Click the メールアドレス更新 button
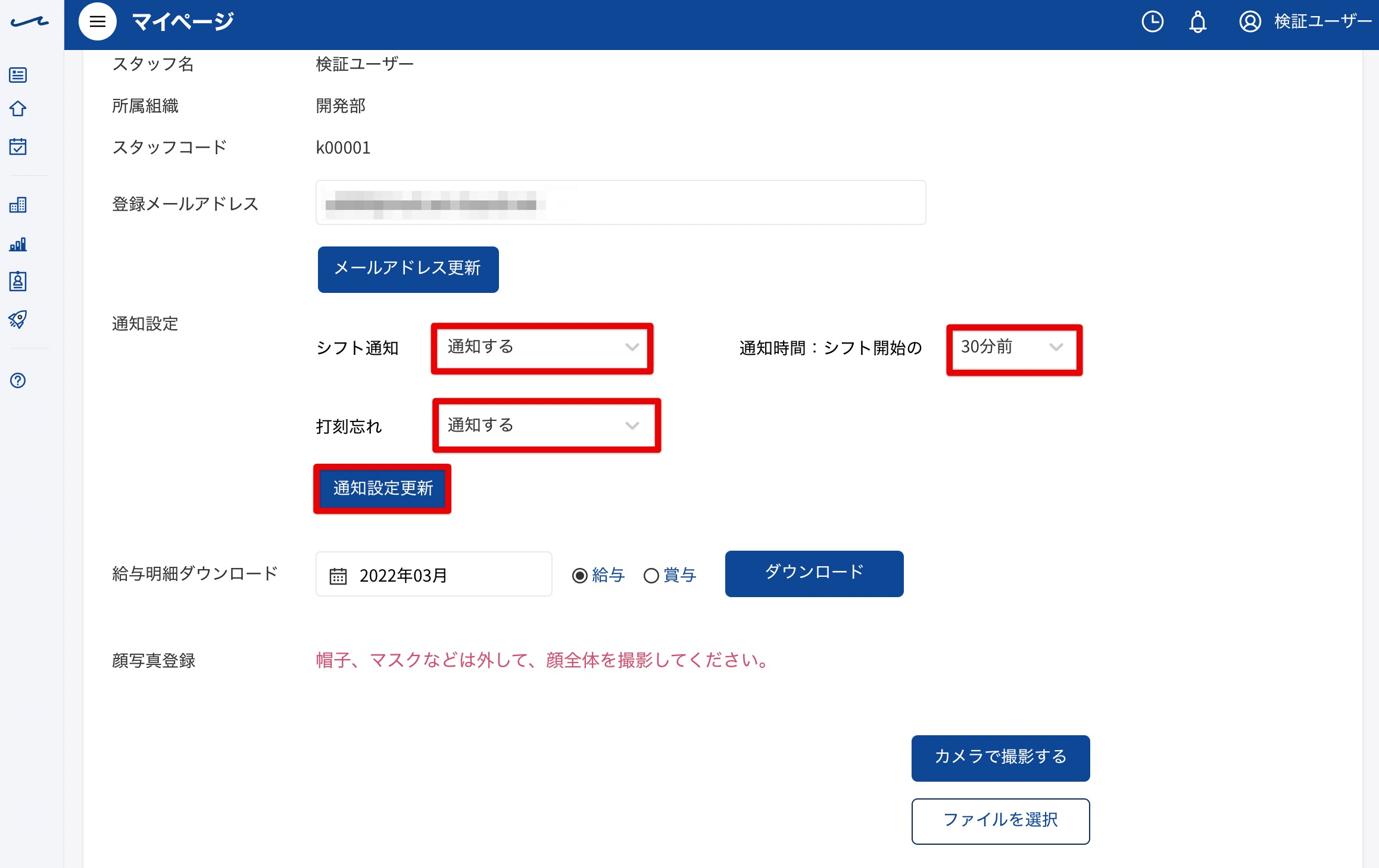The height and width of the screenshot is (868, 1379). tap(408, 269)
